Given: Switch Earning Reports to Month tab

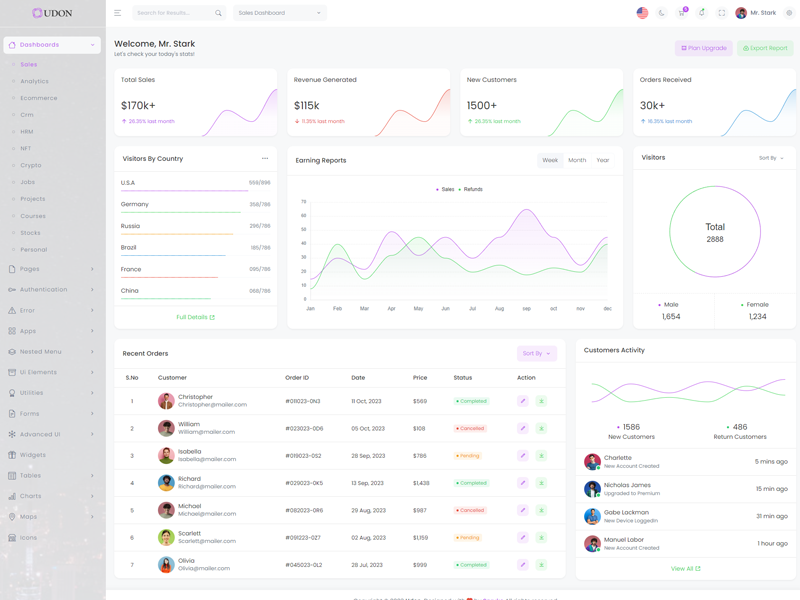Looking at the screenshot, I should (x=577, y=160).
